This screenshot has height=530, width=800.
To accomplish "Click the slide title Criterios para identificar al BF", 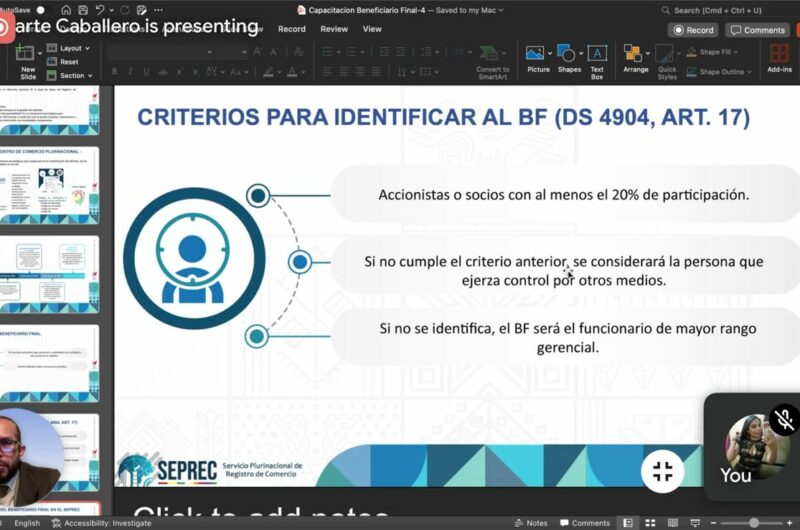I will pyautogui.click(x=443, y=117).
